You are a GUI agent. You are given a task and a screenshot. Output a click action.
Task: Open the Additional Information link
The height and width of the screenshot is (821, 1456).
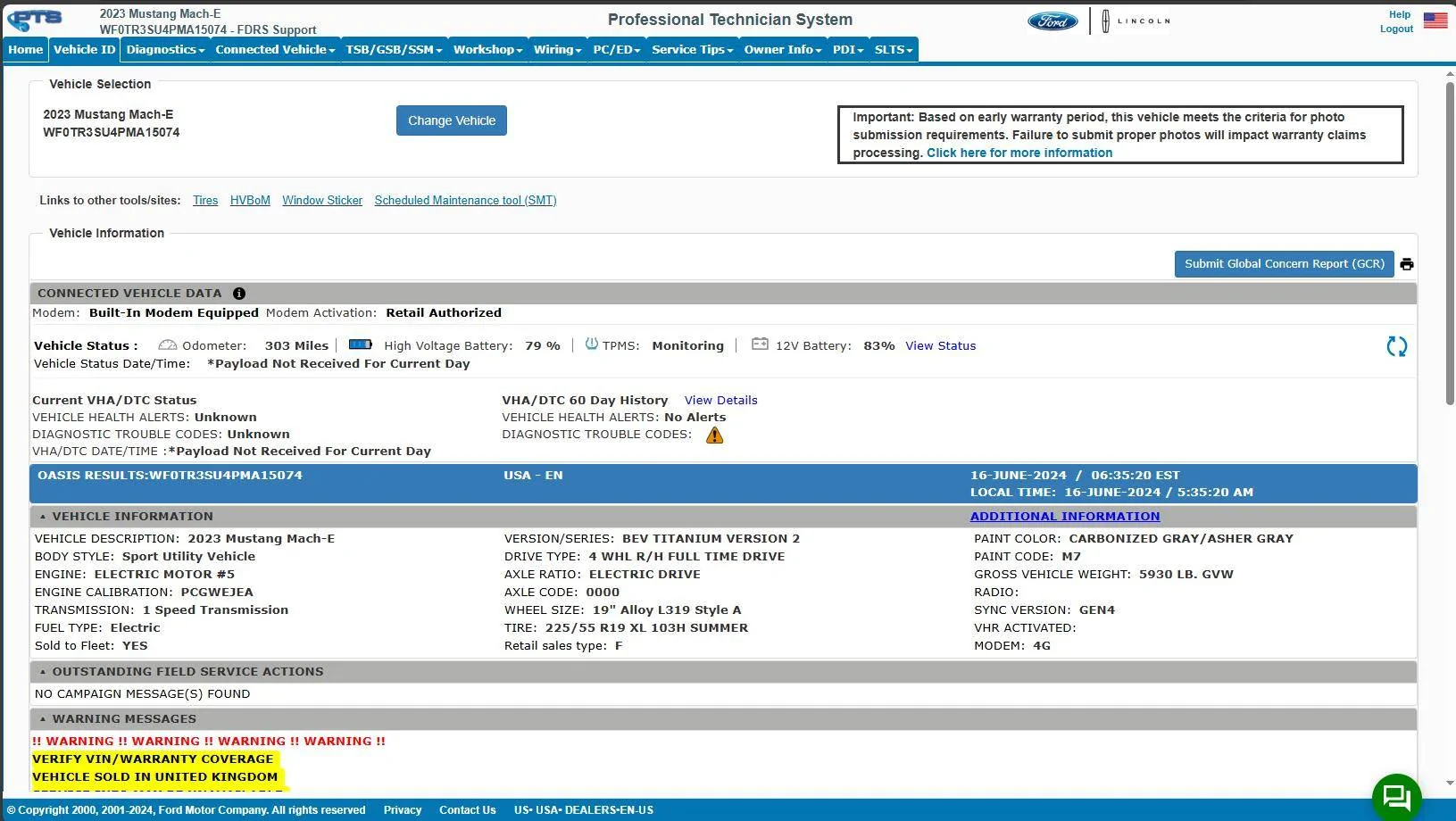point(1065,517)
